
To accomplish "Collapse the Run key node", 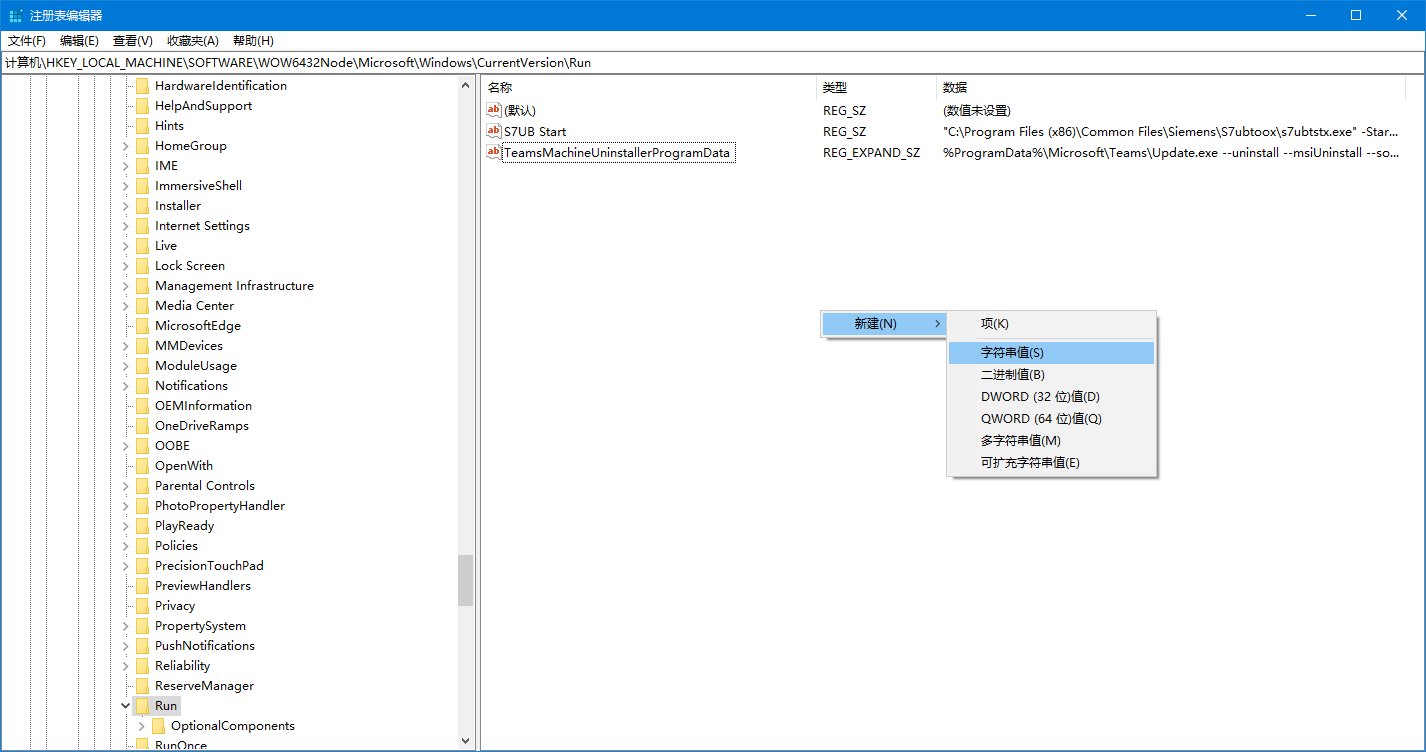I will [126, 706].
